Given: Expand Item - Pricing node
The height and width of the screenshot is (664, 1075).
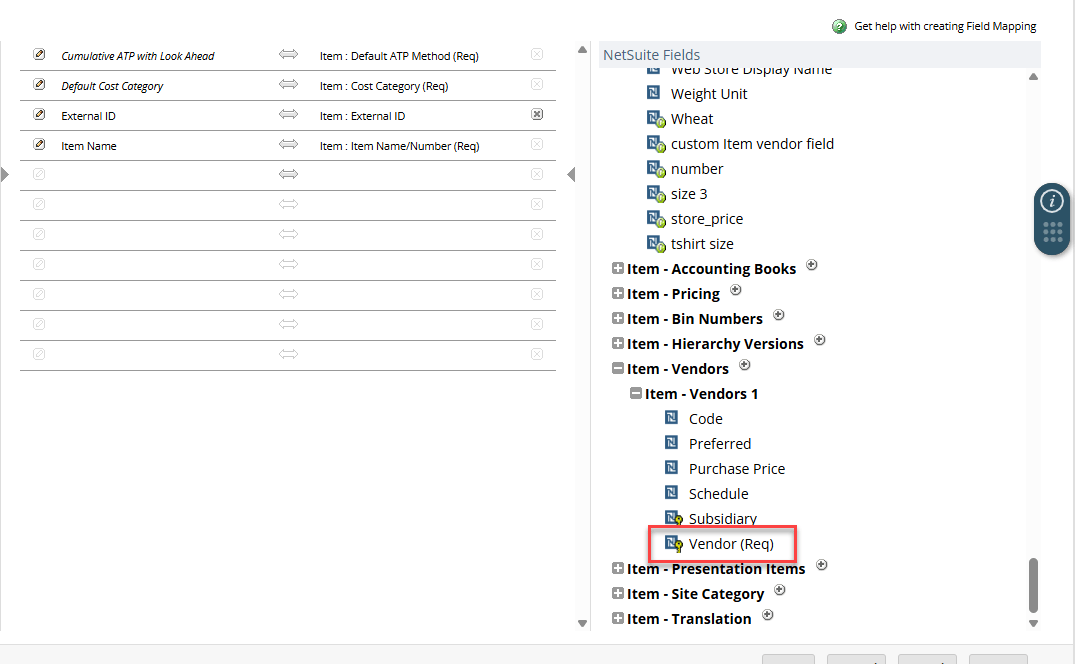Looking at the screenshot, I should [618, 293].
